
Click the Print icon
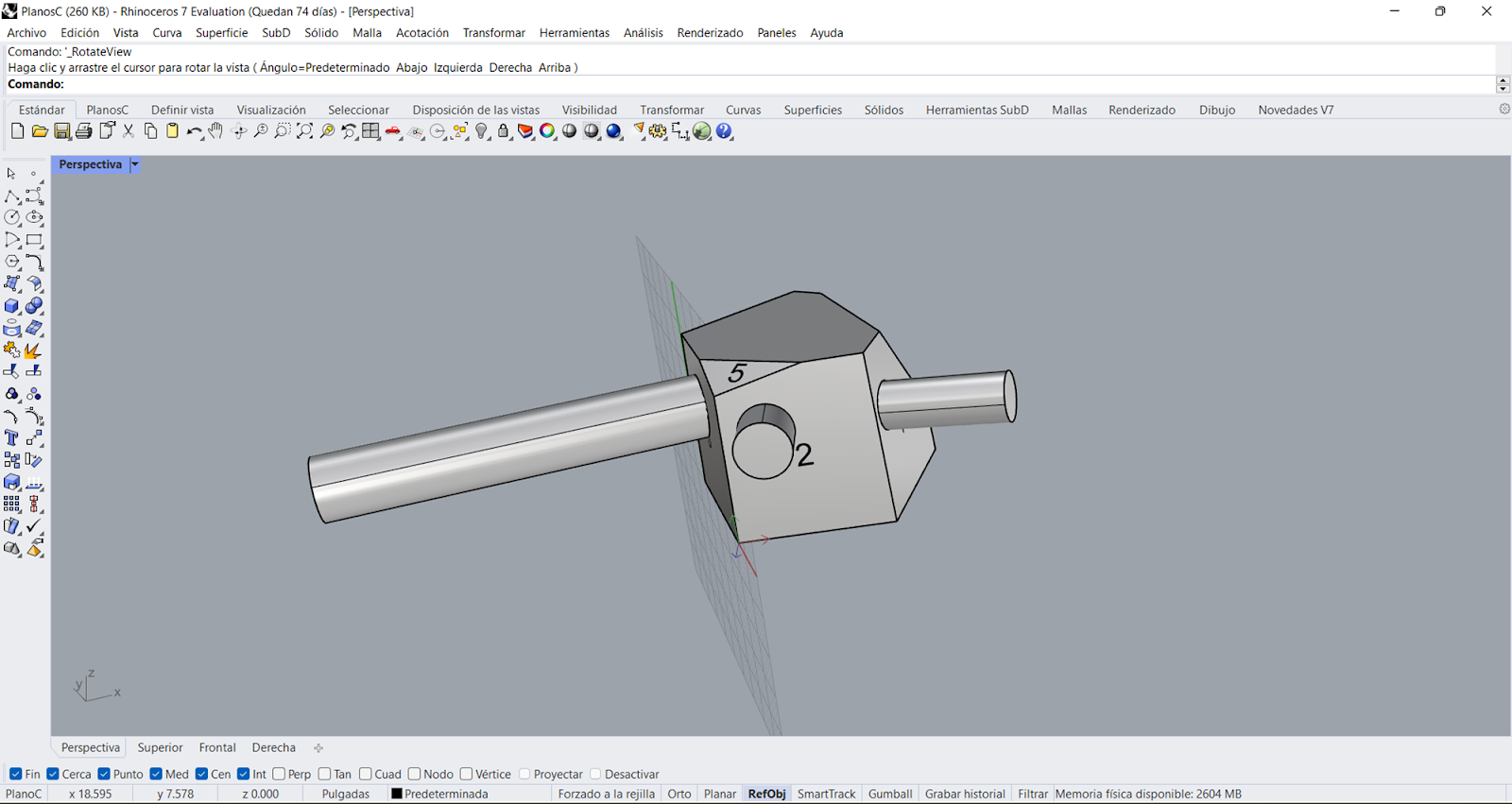click(x=84, y=131)
